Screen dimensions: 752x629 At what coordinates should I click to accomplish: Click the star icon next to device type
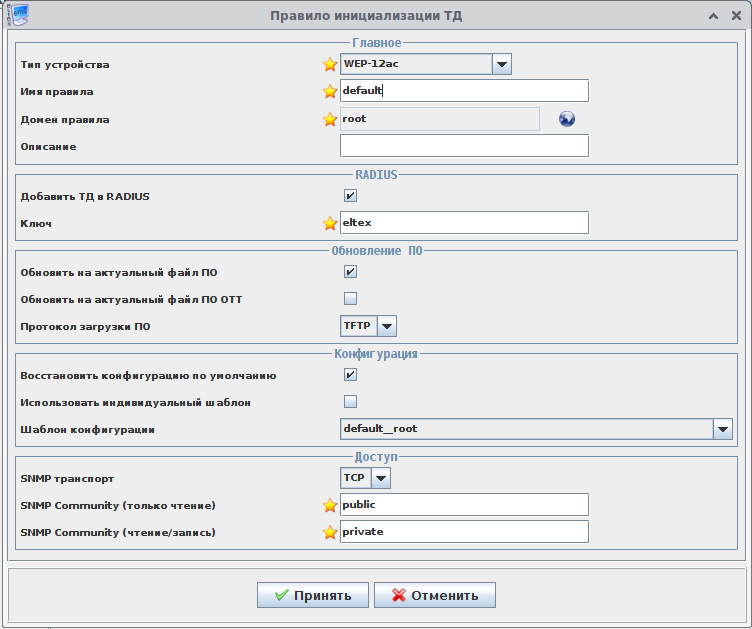tap(330, 65)
